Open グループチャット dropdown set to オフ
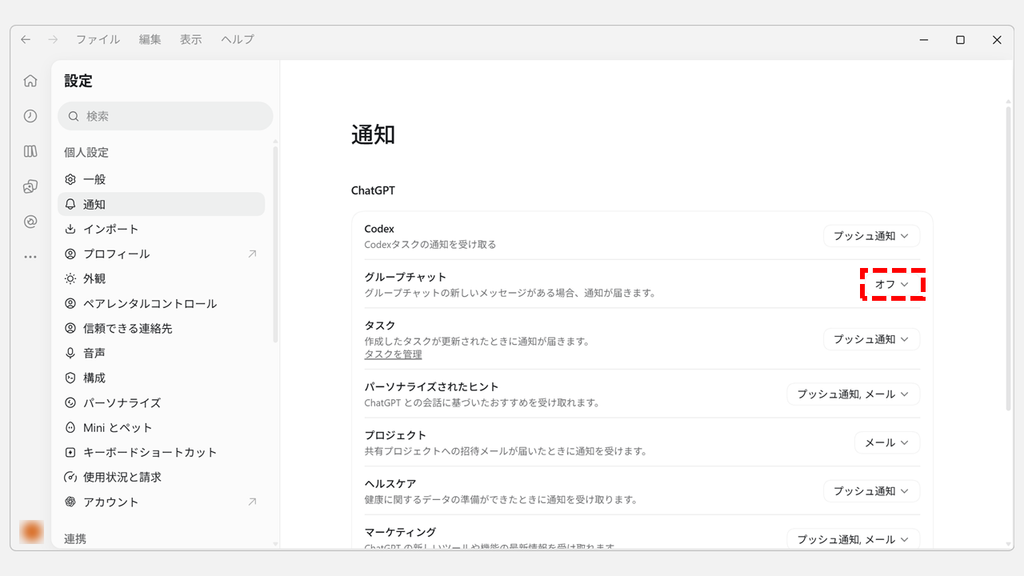1024x576 pixels. tap(892, 285)
